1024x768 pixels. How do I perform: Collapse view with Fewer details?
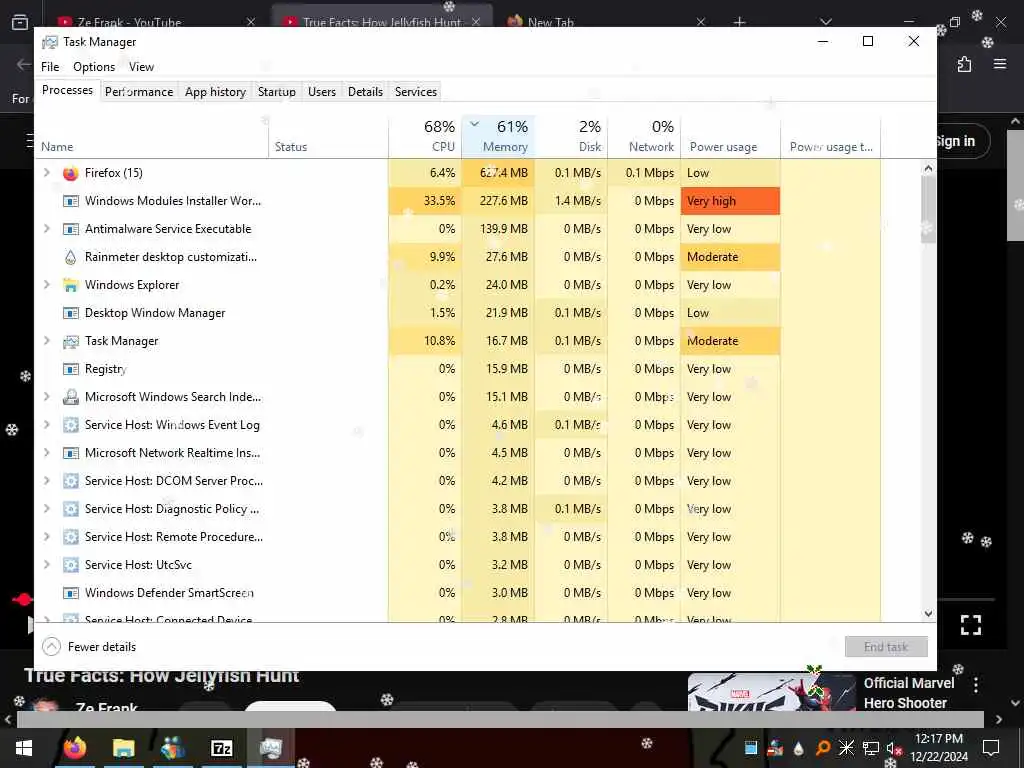pos(89,647)
